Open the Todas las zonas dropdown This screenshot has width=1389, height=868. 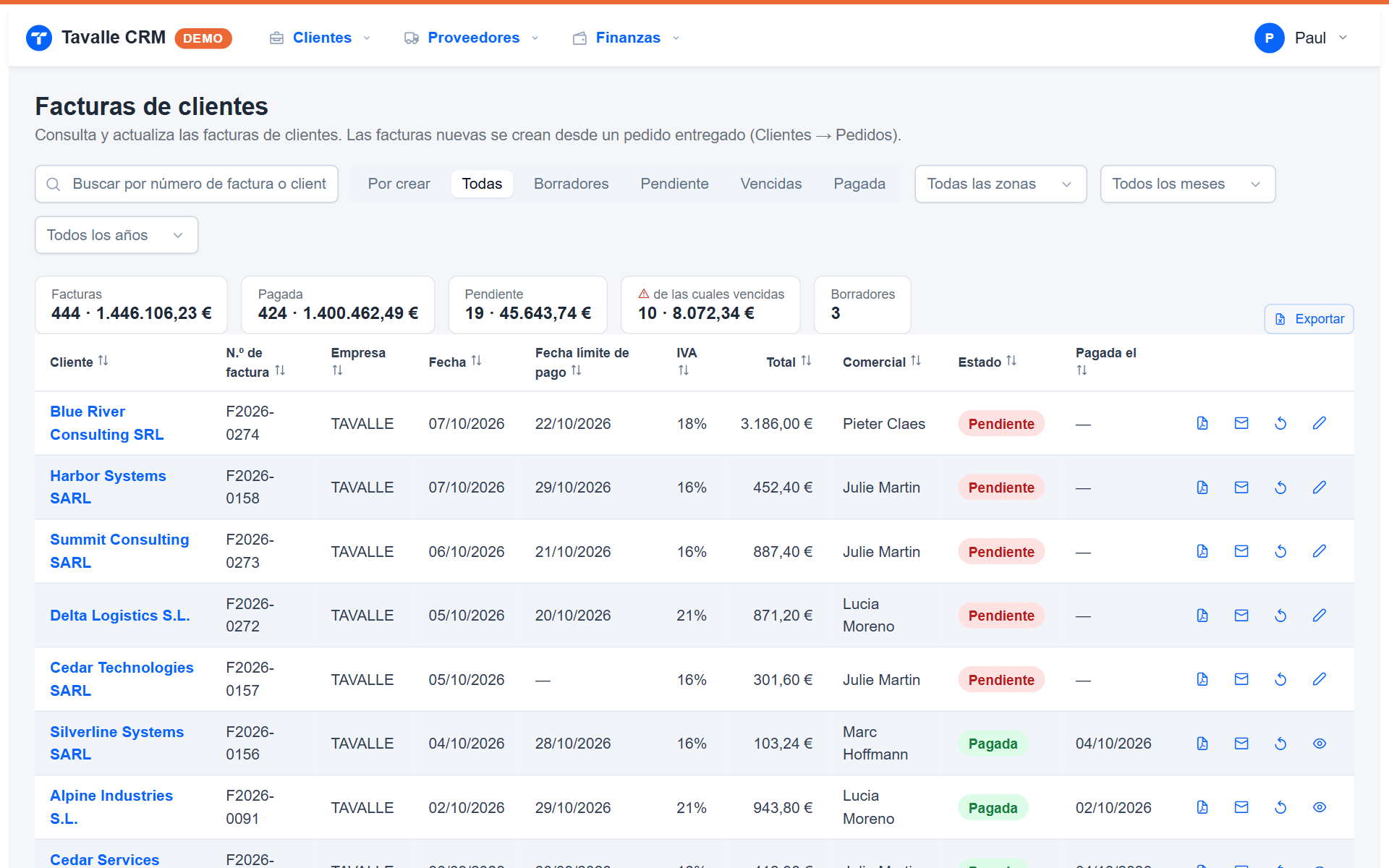(1001, 184)
